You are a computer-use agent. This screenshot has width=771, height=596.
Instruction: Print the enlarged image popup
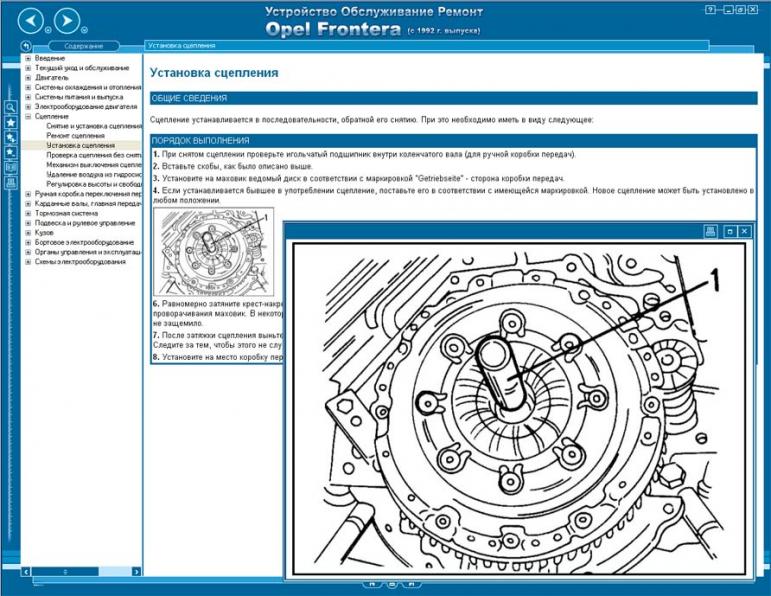tap(710, 231)
